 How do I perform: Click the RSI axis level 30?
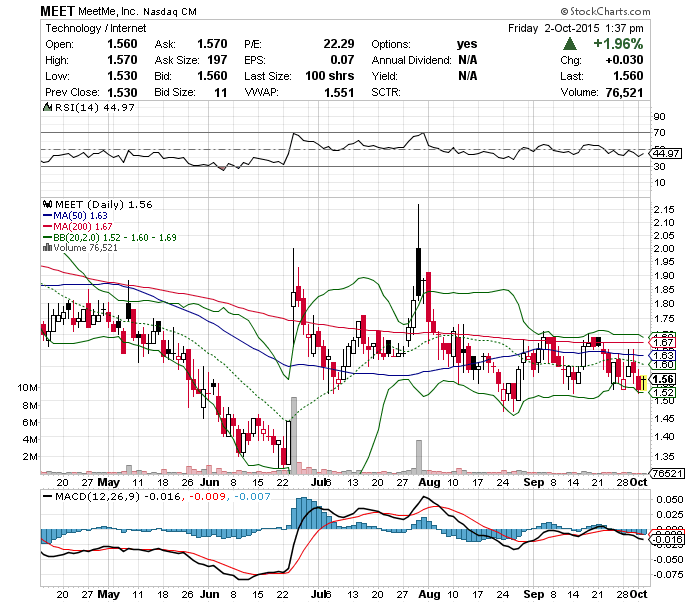click(659, 166)
